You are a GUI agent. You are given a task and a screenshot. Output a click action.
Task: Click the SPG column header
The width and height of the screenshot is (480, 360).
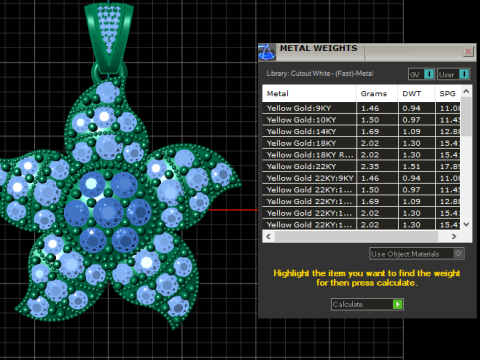[448, 94]
